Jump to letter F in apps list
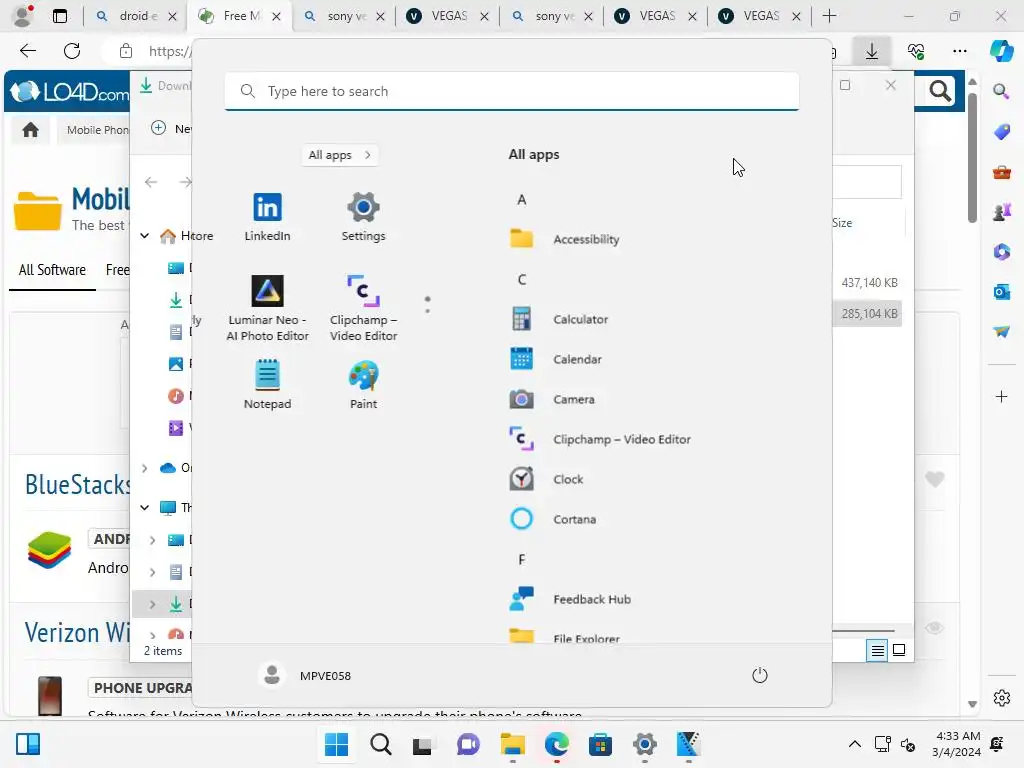This screenshot has width=1024, height=768. 522,560
